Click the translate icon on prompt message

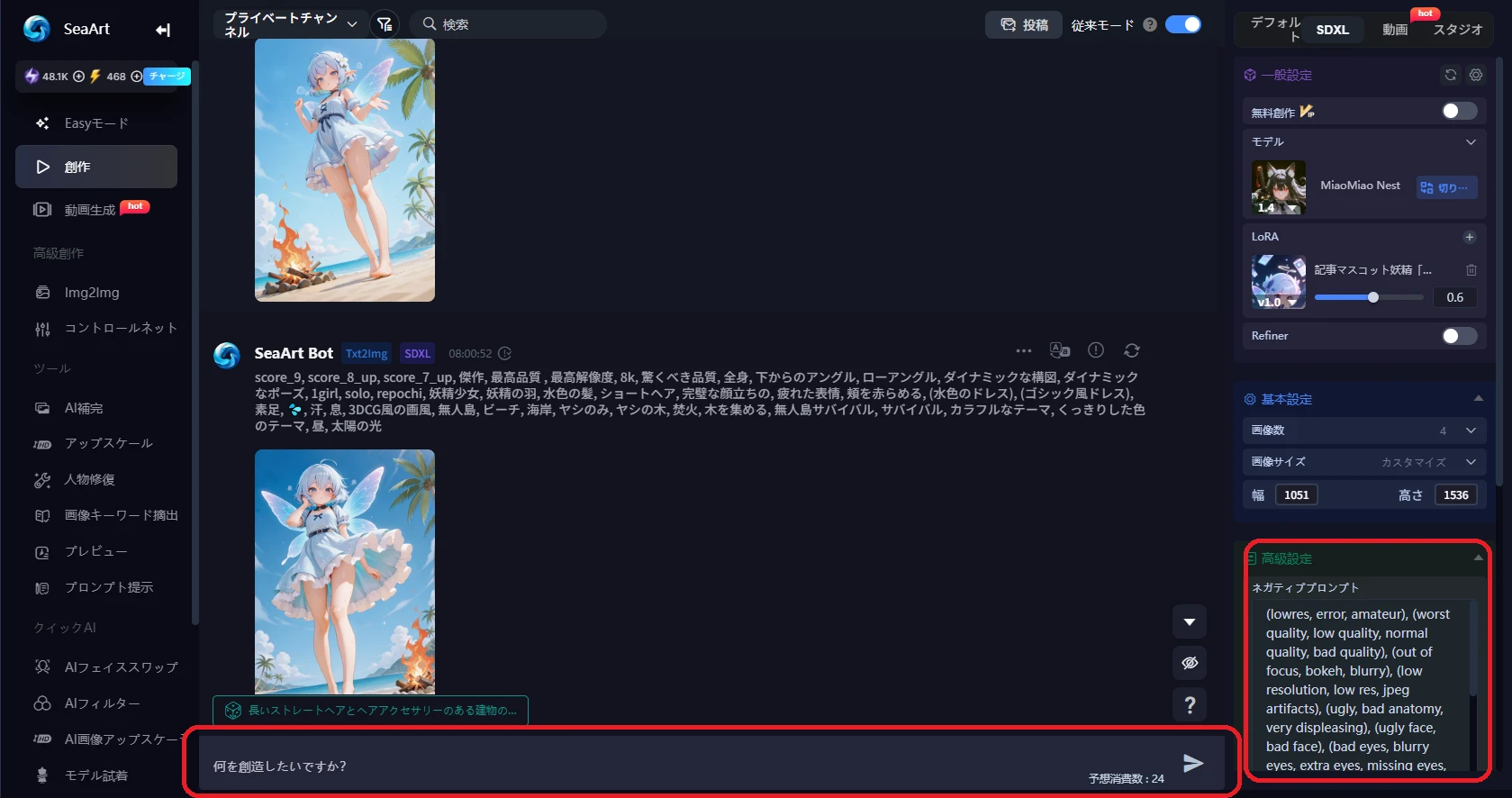point(1059,350)
